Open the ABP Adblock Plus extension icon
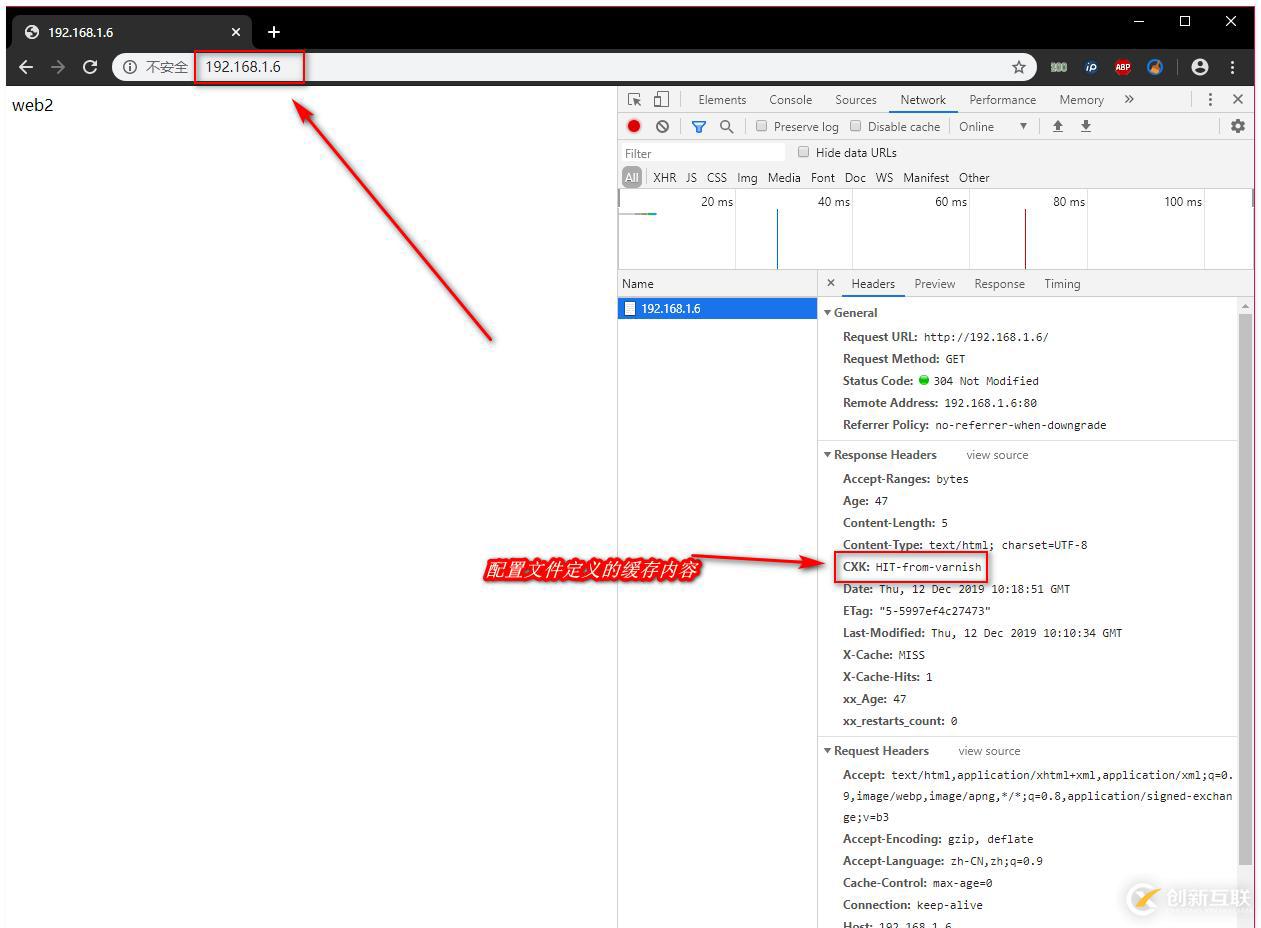The height and width of the screenshot is (928, 1261). [1123, 67]
